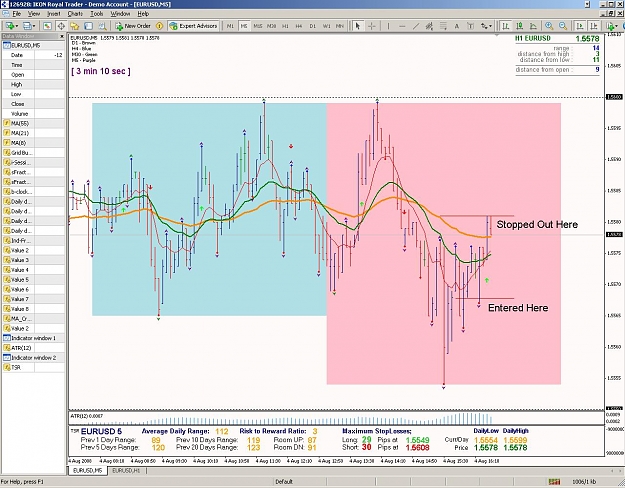Click the New Chart toolbar icon

9,26
